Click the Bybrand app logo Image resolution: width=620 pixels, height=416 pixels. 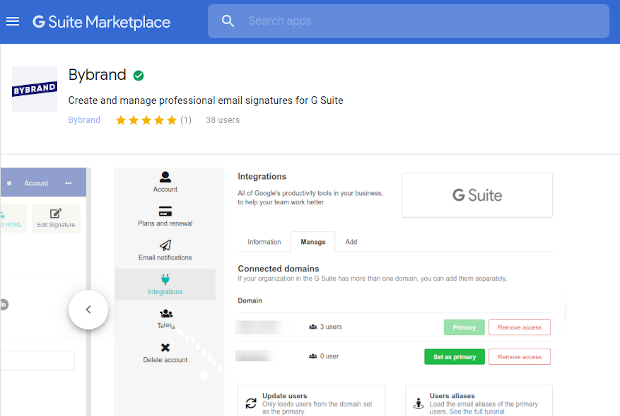click(34, 89)
